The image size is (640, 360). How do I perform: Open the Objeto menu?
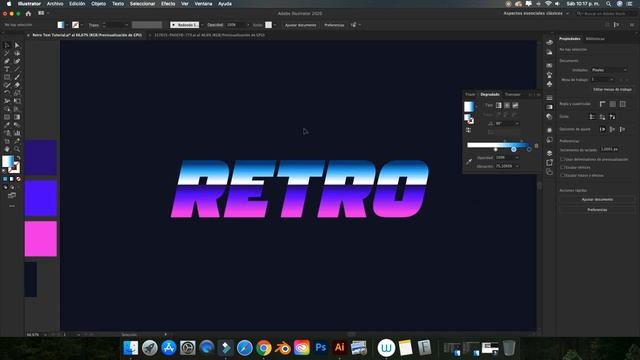pyautogui.click(x=98, y=4)
